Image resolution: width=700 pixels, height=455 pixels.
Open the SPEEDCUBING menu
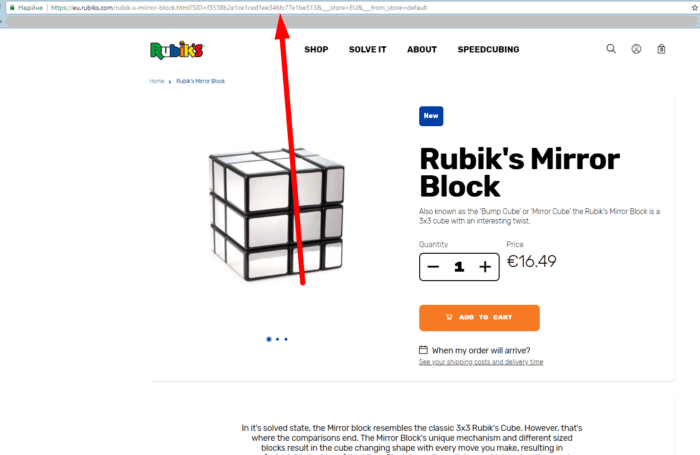[x=489, y=49]
